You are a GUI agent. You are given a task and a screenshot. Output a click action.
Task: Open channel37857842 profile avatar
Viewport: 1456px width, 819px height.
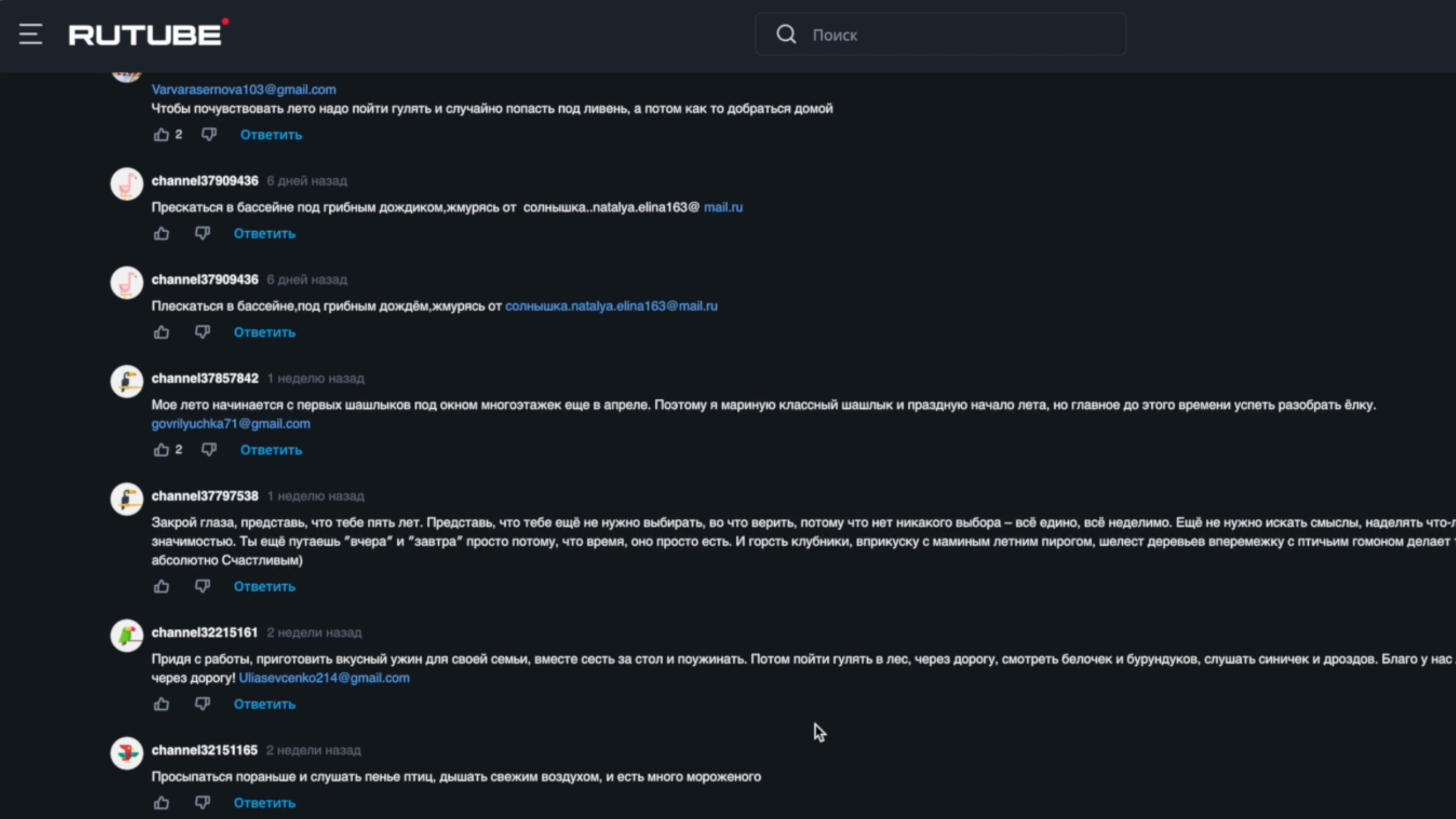click(127, 381)
